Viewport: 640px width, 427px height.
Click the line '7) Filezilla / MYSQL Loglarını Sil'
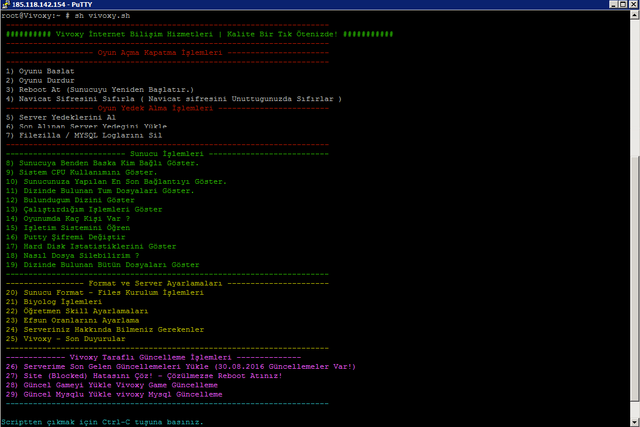click(x=84, y=135)
